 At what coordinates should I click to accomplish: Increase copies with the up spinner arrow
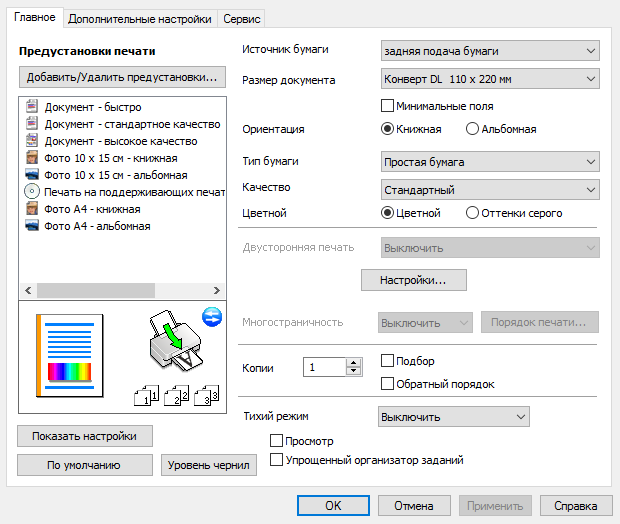click(x=353, y=362)
